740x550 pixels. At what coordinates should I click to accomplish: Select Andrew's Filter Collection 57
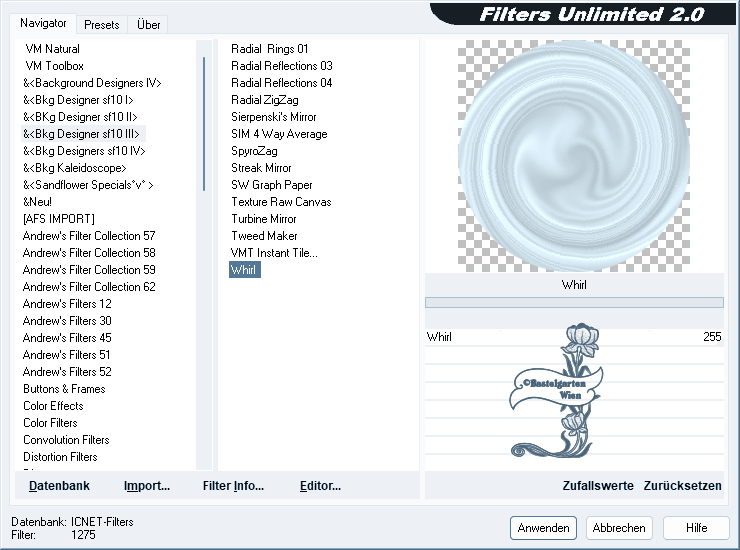(x=89, y=236)
